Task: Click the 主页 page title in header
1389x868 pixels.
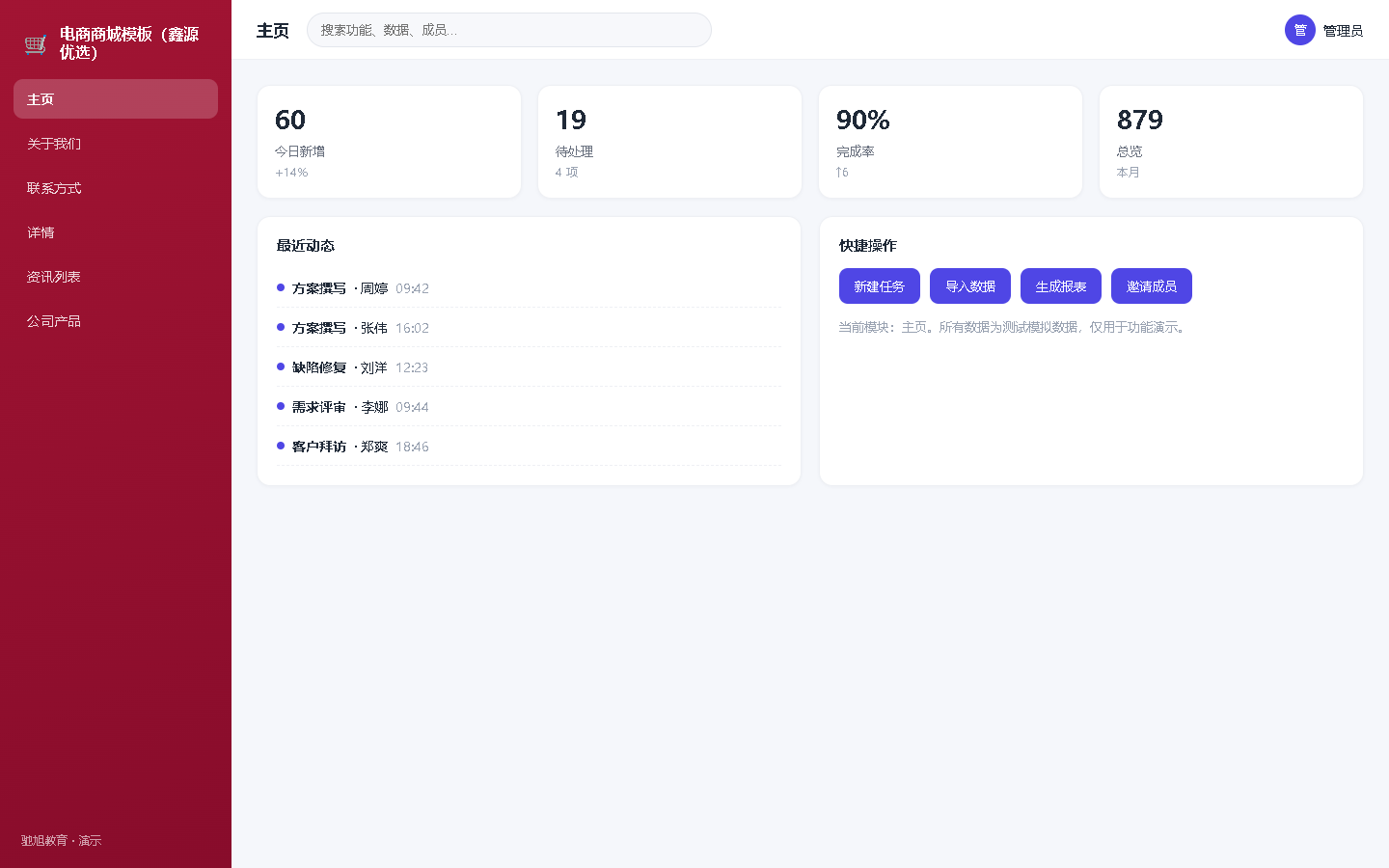Action: (x=273, y=31)
